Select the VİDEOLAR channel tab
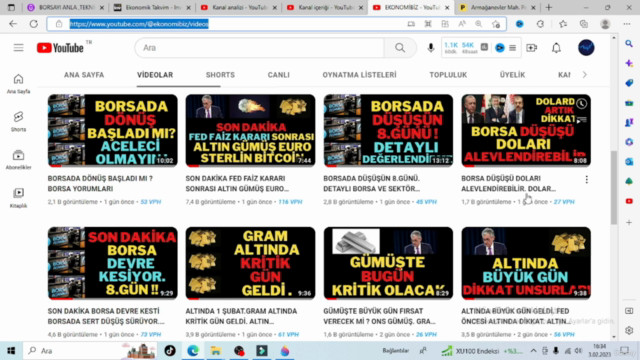640x360 pixels. click(x=155, y=75)
